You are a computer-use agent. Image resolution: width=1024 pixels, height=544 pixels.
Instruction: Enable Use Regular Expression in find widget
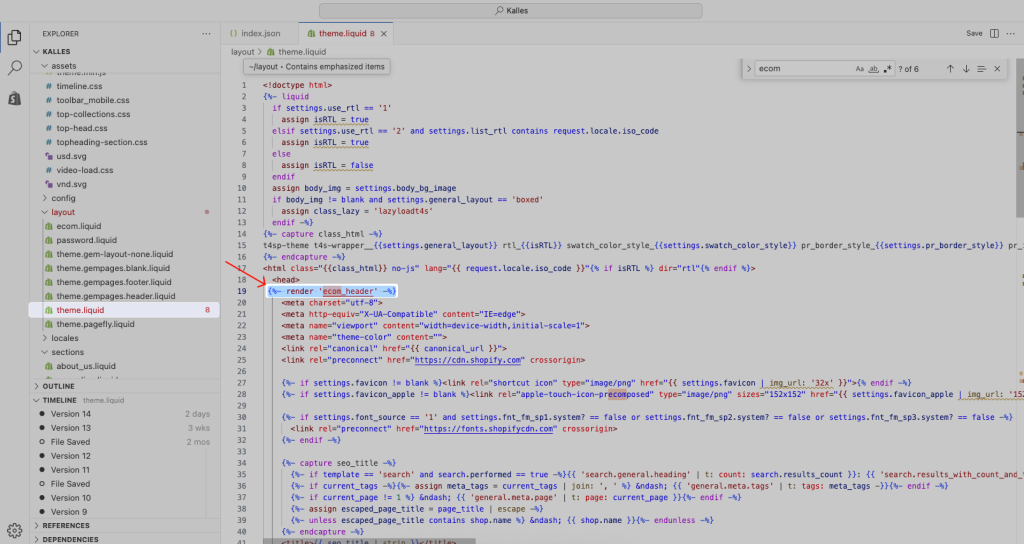pyautogui.click(x=887, y=69)
